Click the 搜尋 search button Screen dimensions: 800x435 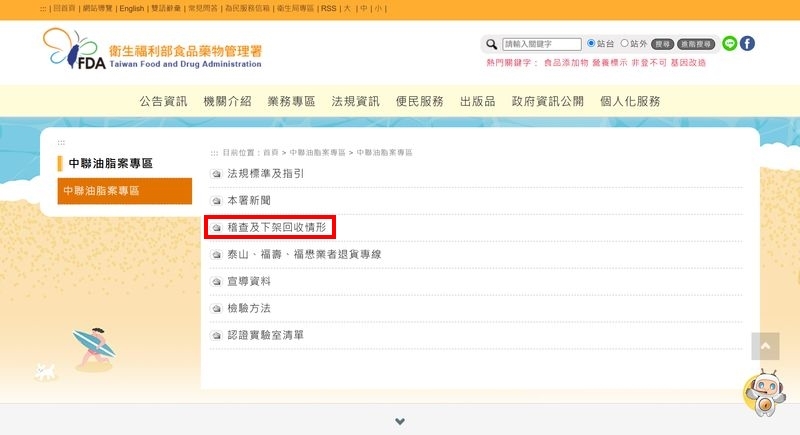662,44
